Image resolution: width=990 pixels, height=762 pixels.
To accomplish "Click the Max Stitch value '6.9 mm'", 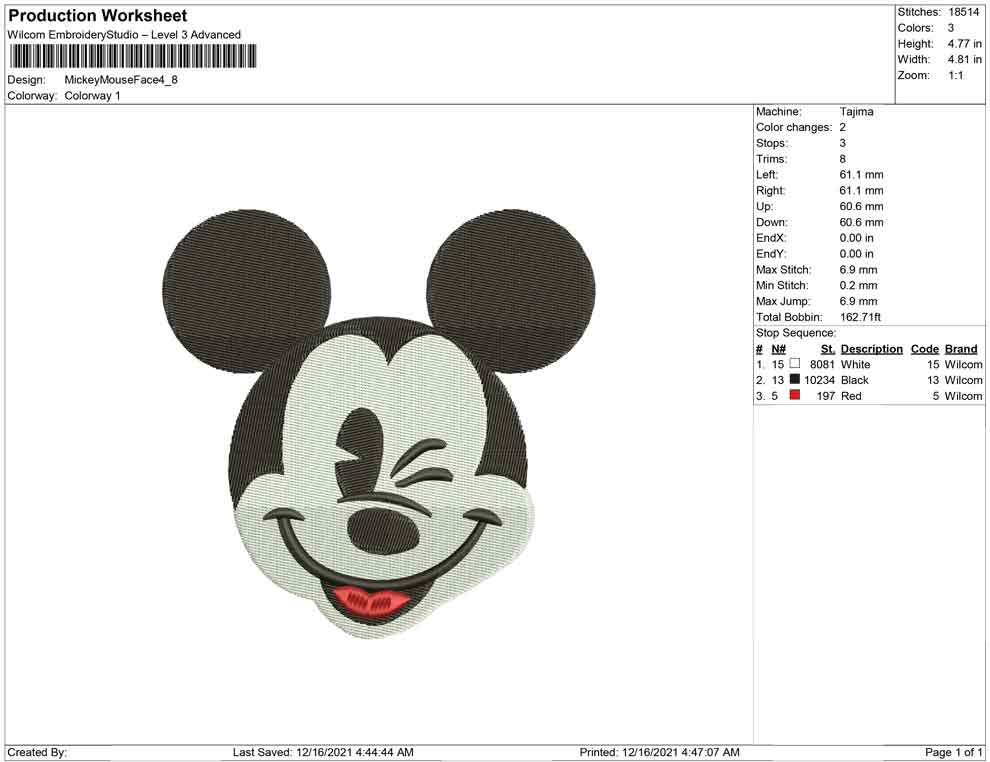I will (x=858, y=270).
